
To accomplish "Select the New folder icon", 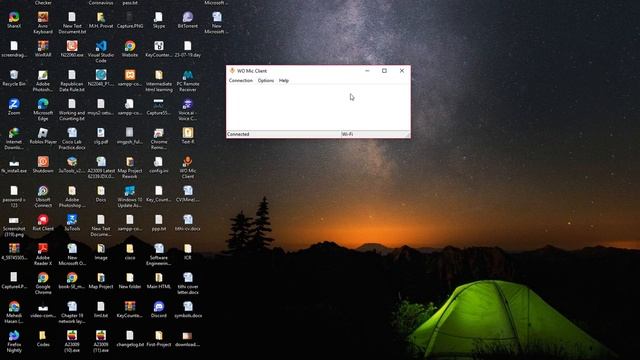I will [130, 281].
